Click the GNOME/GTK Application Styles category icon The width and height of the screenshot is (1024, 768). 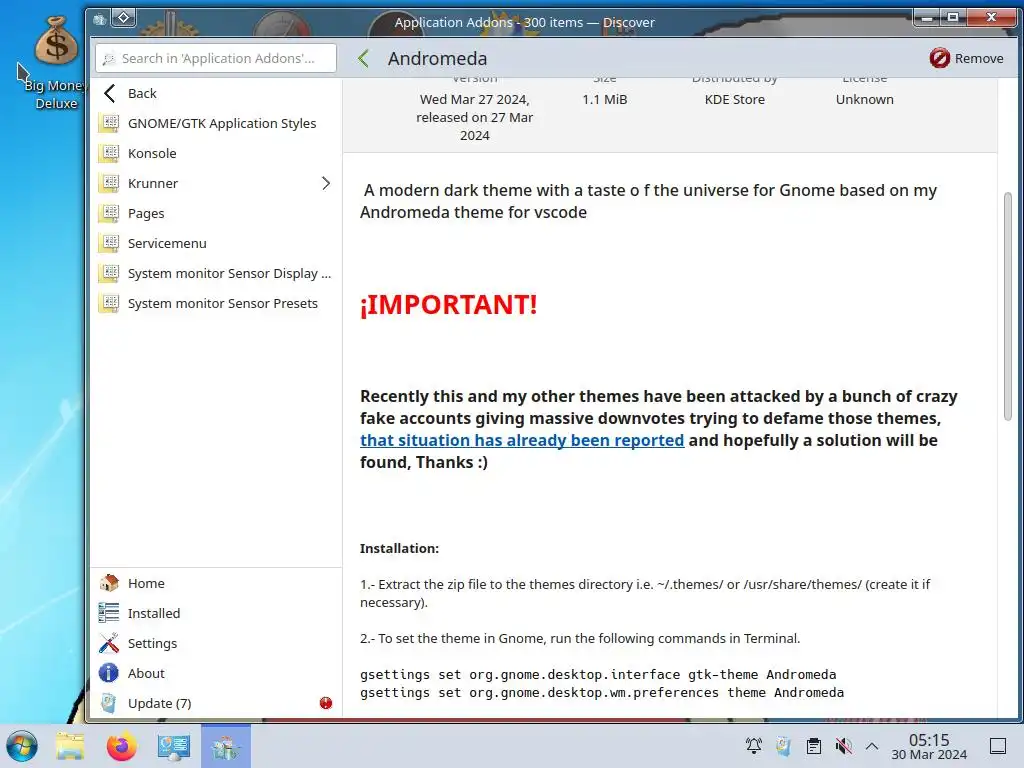109,123
